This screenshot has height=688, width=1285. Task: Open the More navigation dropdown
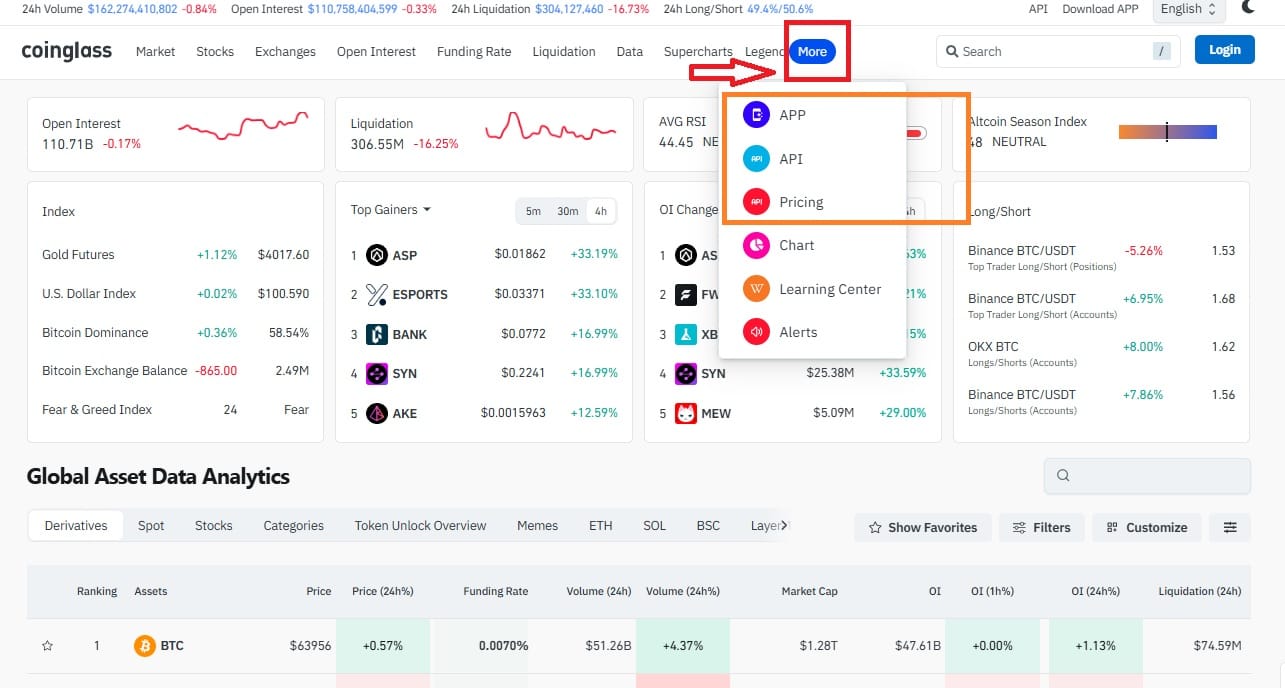(x=812, y=51)
